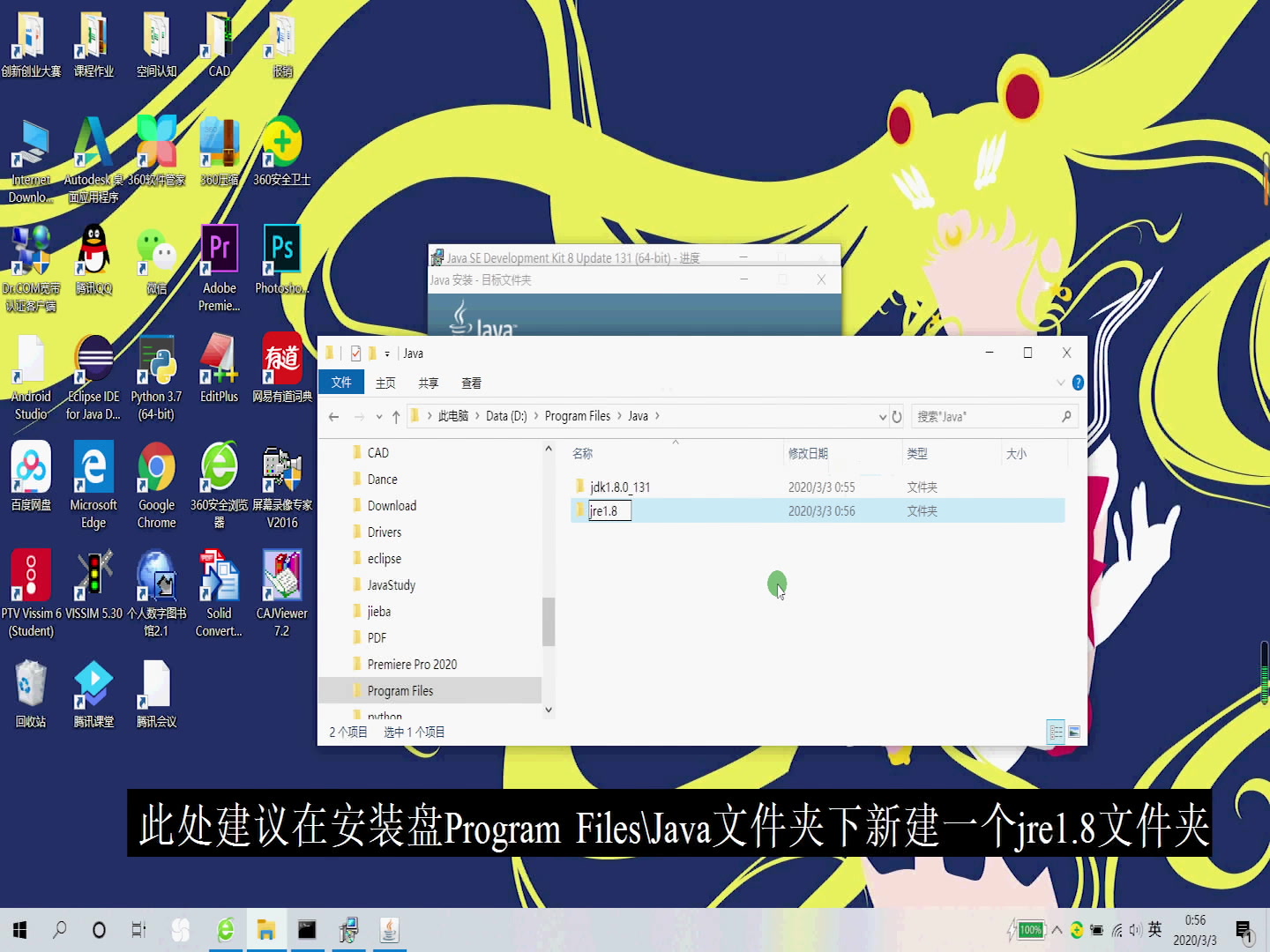Sort by the name column header

point(582,453)
